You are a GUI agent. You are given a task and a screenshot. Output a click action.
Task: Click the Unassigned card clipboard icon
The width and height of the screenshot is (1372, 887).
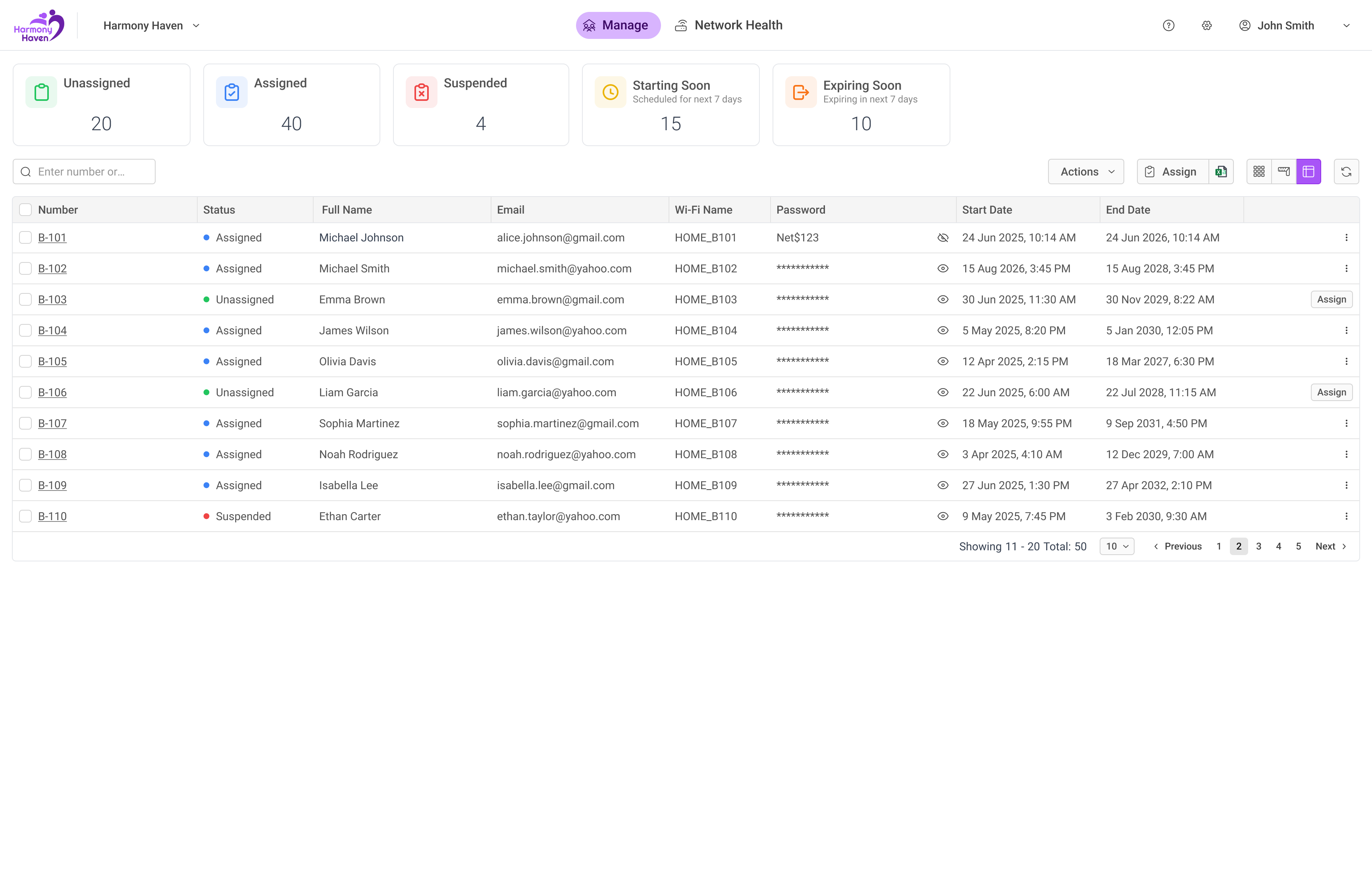point(41,92)
